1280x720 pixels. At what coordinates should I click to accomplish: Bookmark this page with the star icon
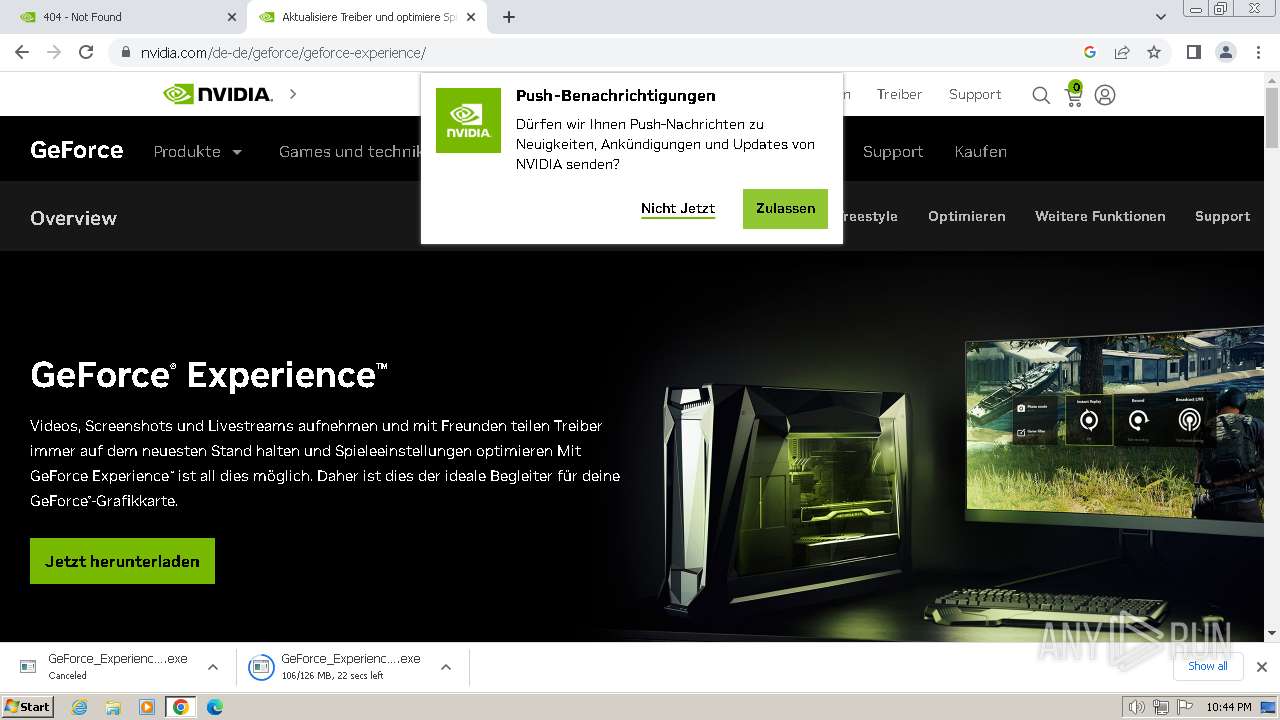[x=1154, y=52]
